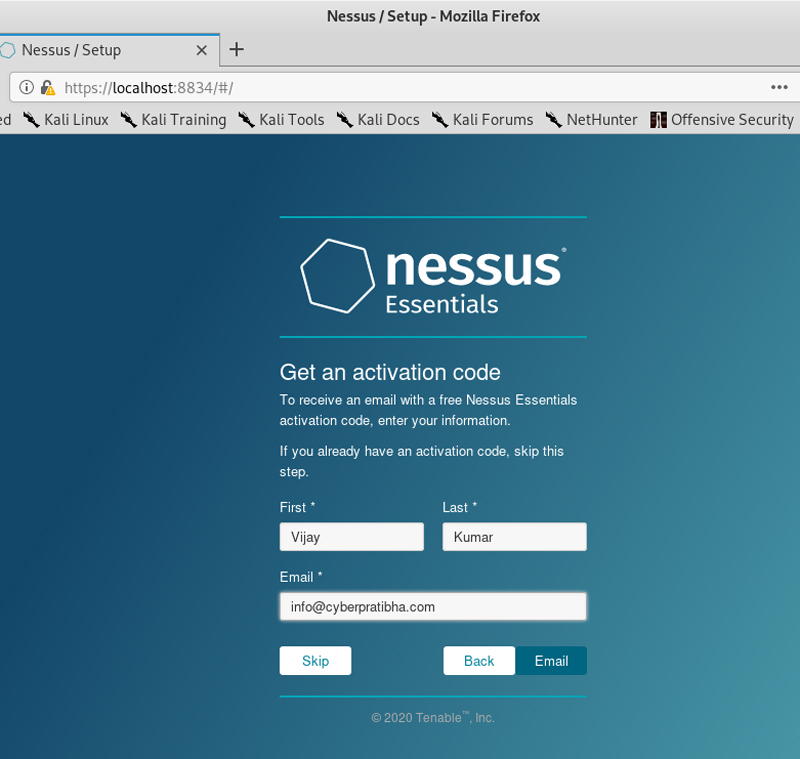Click the Email address input field
The width and height of the screenshot is (800, 759).
point(433,606)
